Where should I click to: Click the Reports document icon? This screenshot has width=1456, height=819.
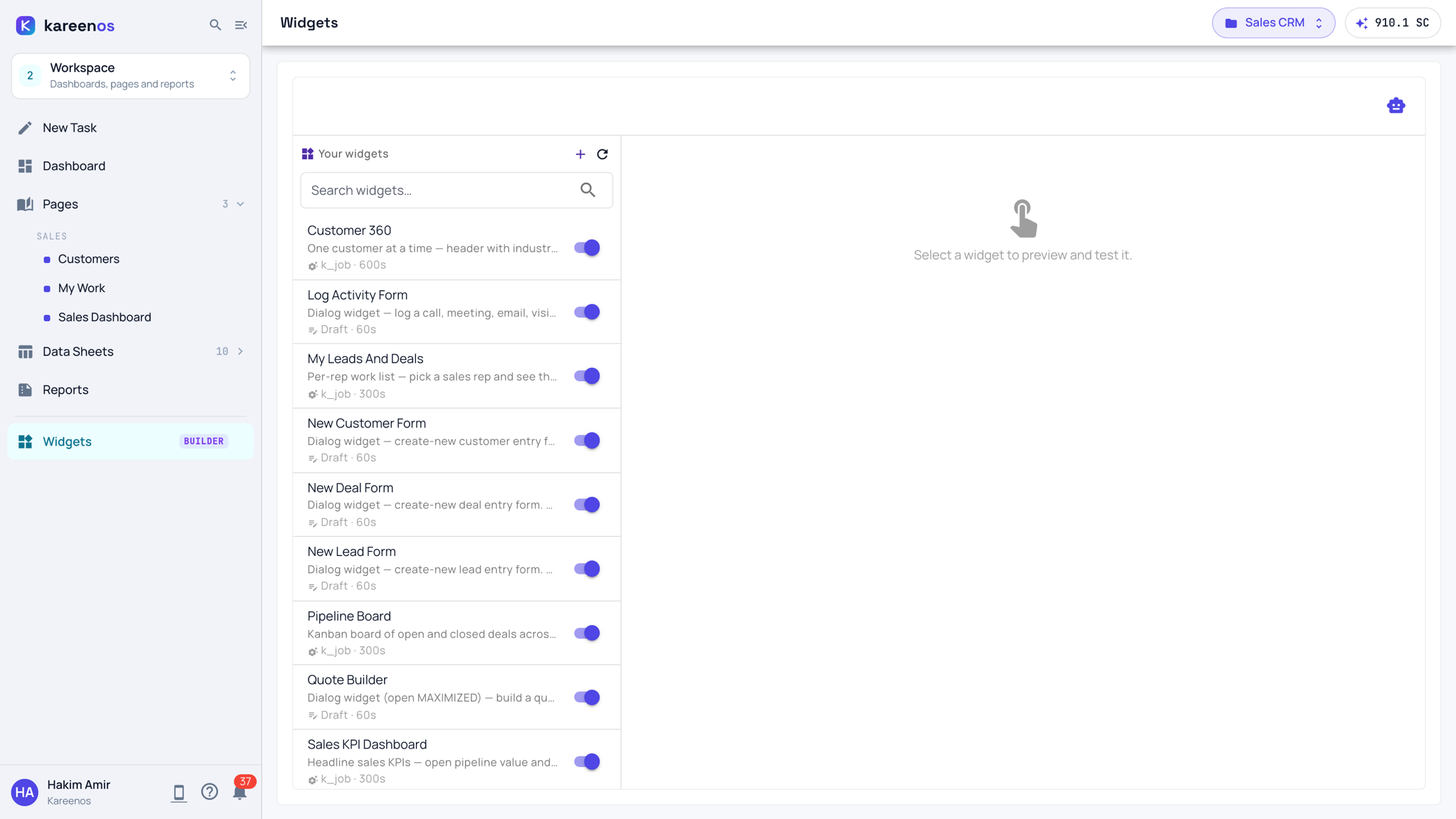click(x=25, y=390)
